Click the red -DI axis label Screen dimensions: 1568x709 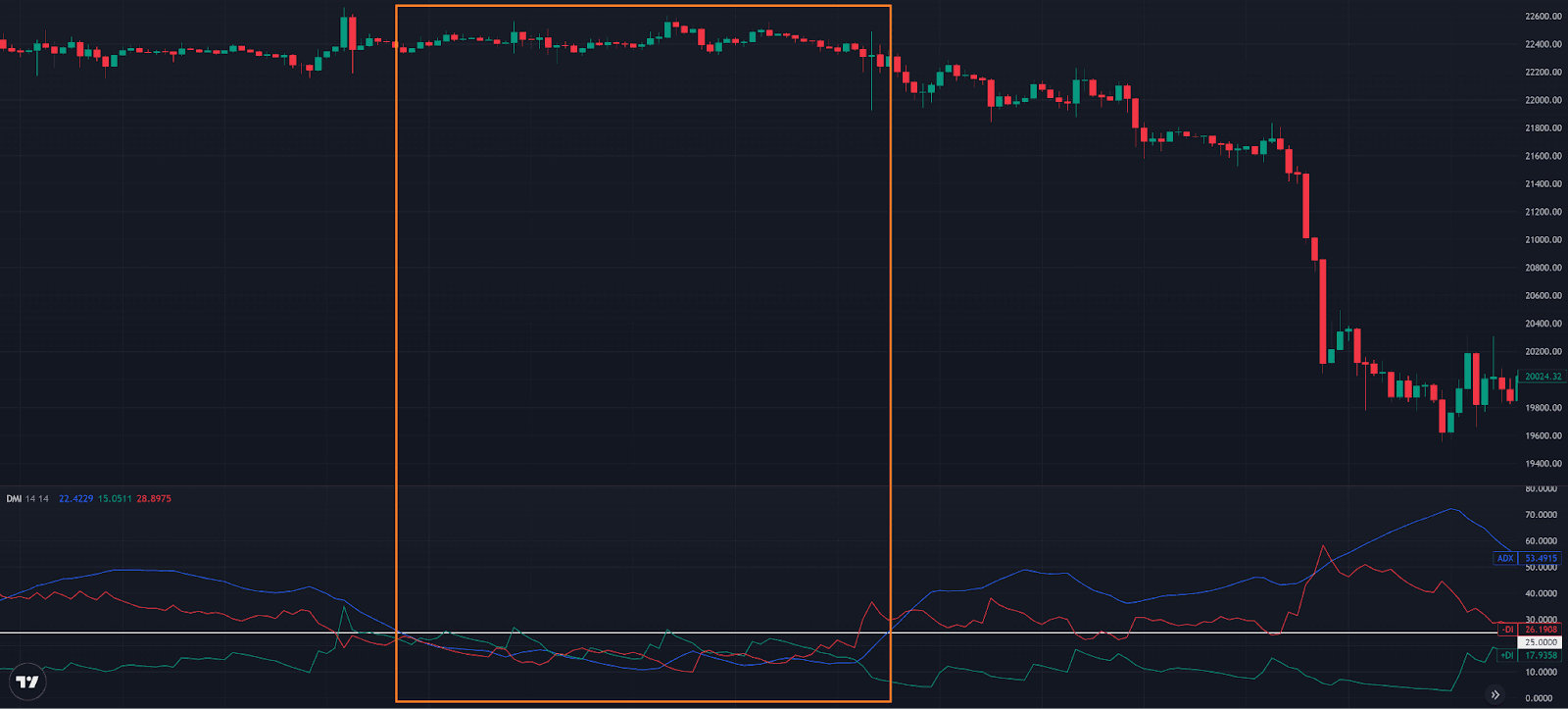1507,630
